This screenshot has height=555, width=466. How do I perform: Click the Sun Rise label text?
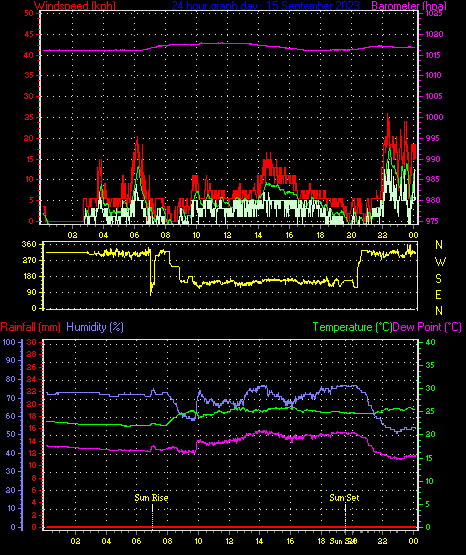pos(151,498)
